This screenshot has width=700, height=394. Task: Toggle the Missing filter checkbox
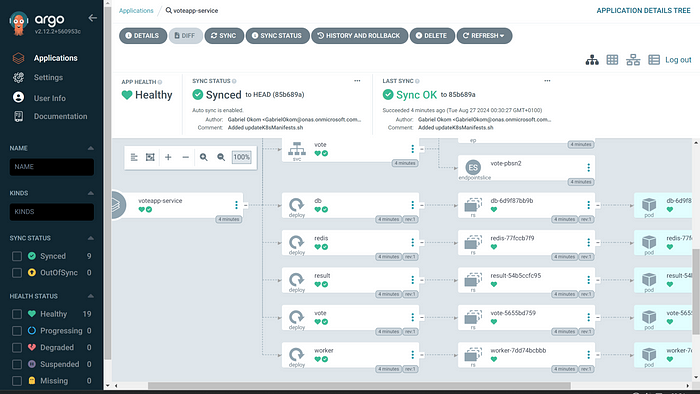click(x=17, y=381)
